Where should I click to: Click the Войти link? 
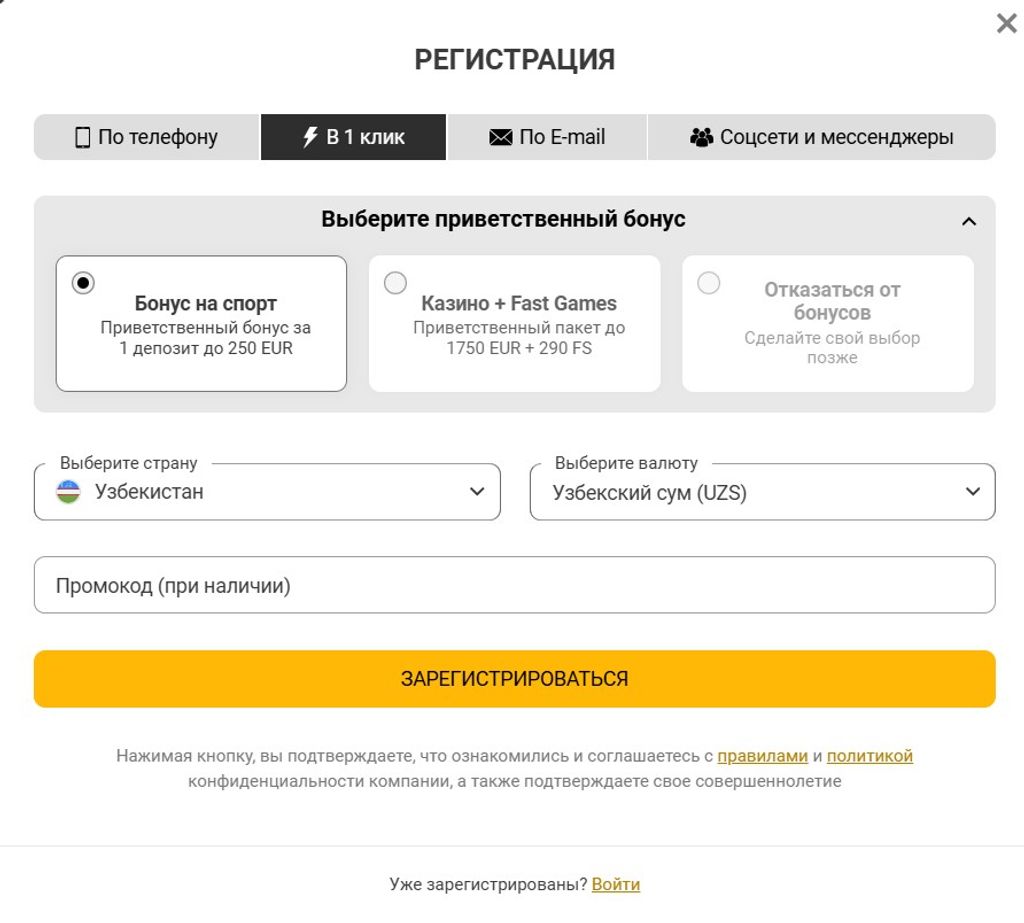point(616,884)
